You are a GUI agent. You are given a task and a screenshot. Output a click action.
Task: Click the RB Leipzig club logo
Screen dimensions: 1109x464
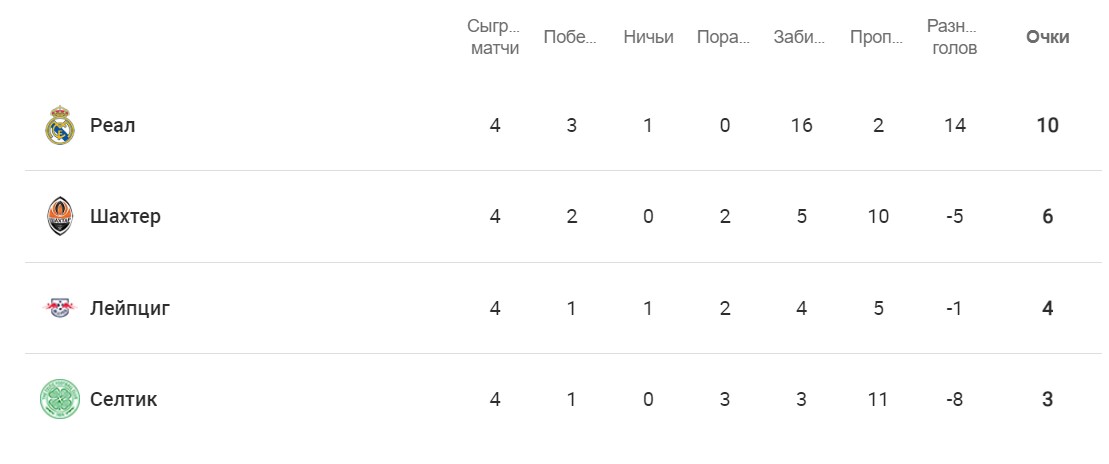60,308
